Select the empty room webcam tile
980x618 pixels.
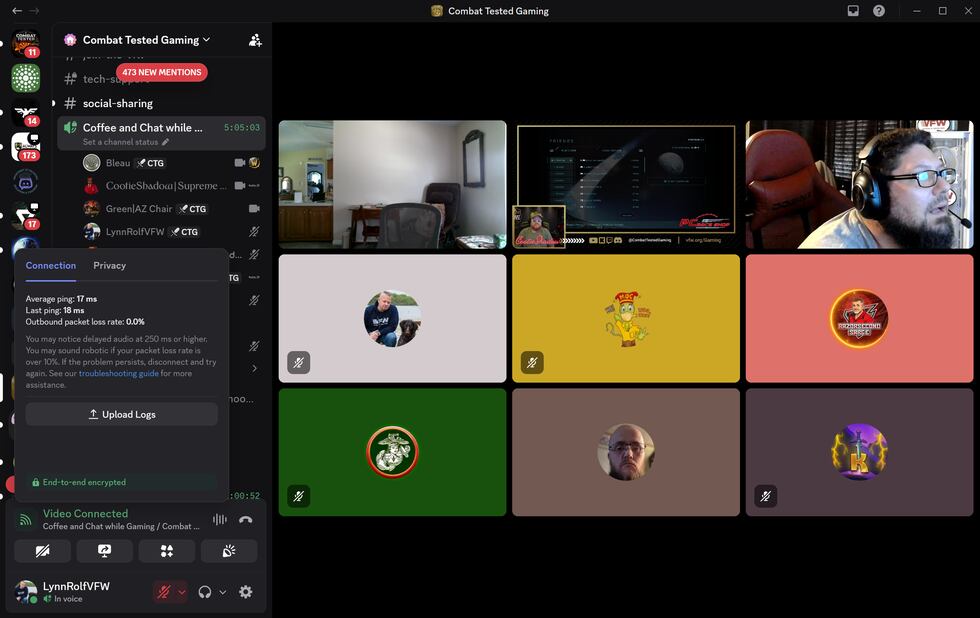[x=392, y=184]
